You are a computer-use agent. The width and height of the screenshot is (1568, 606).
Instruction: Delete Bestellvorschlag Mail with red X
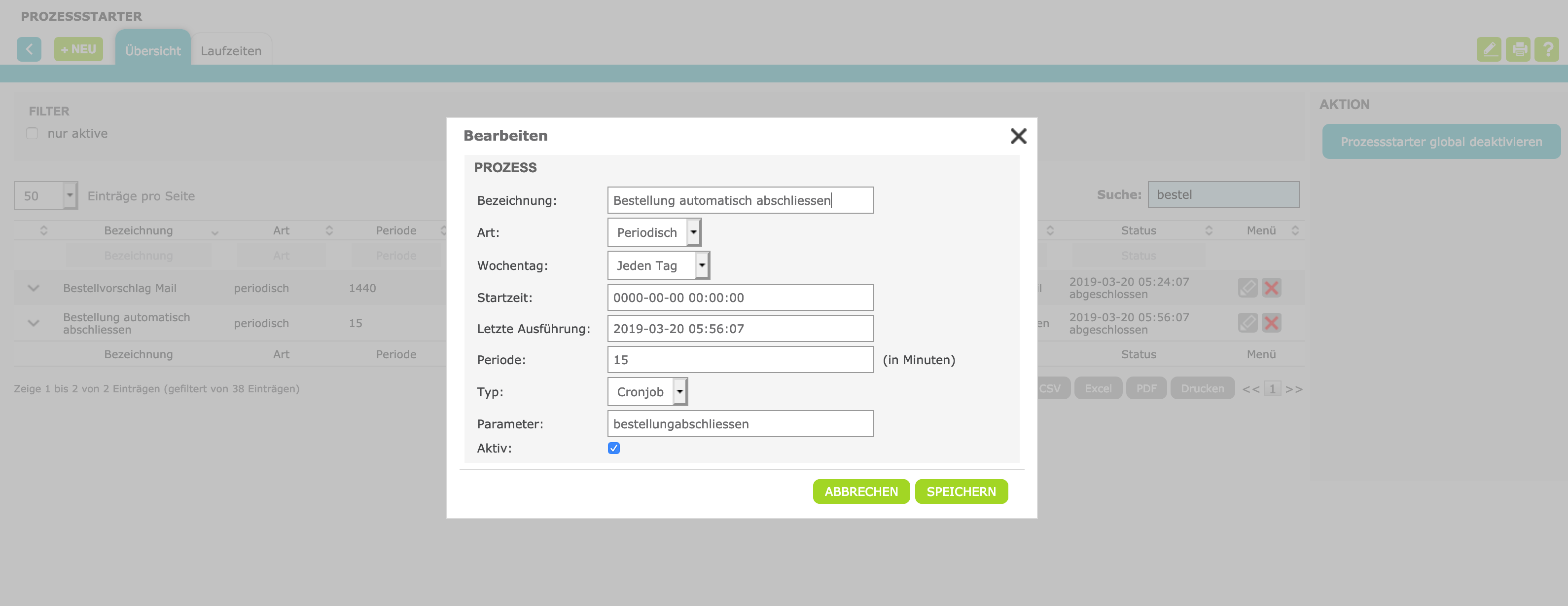point(1271,288)
